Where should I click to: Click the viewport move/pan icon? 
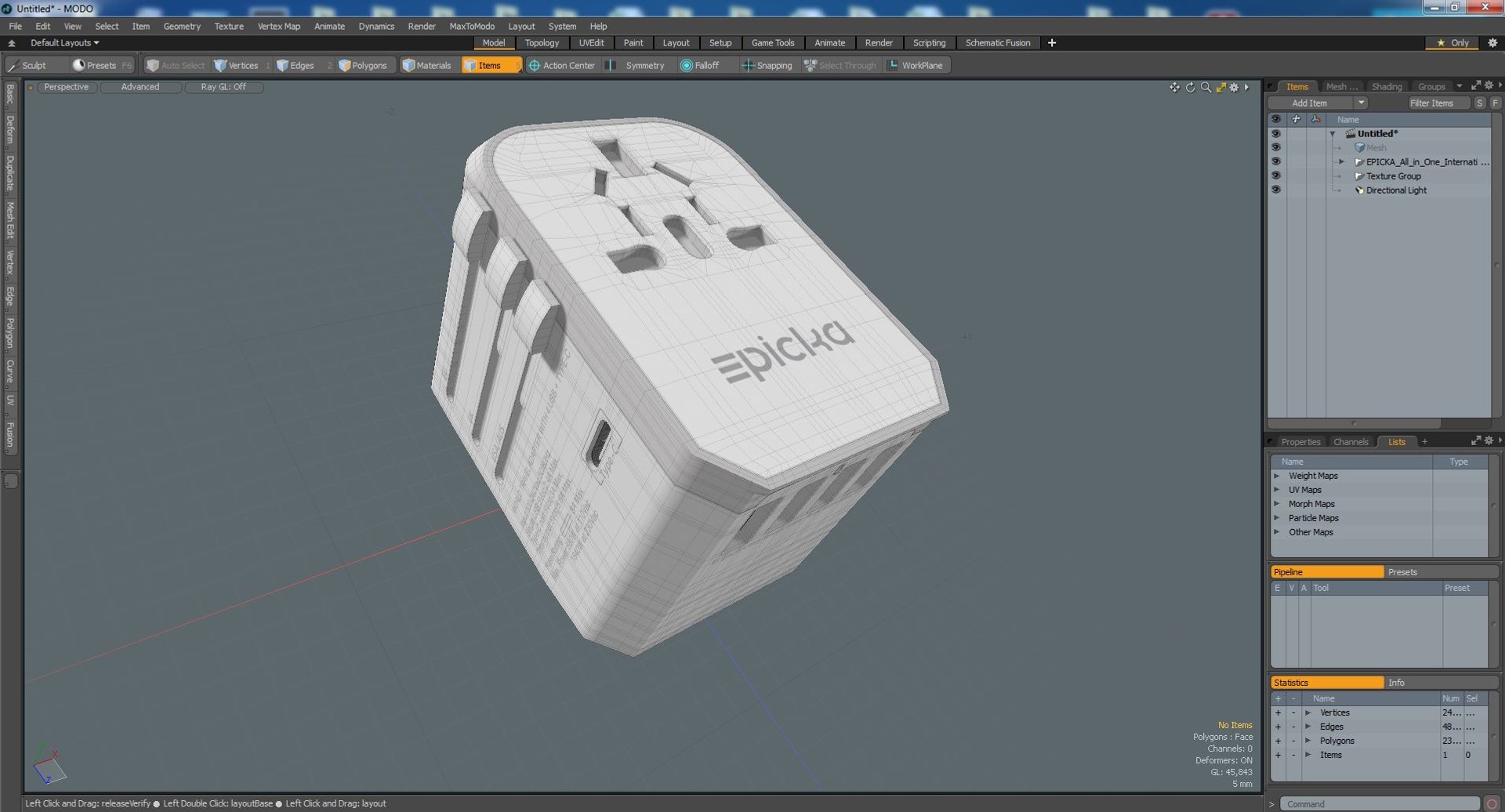tap(1174, 87)
